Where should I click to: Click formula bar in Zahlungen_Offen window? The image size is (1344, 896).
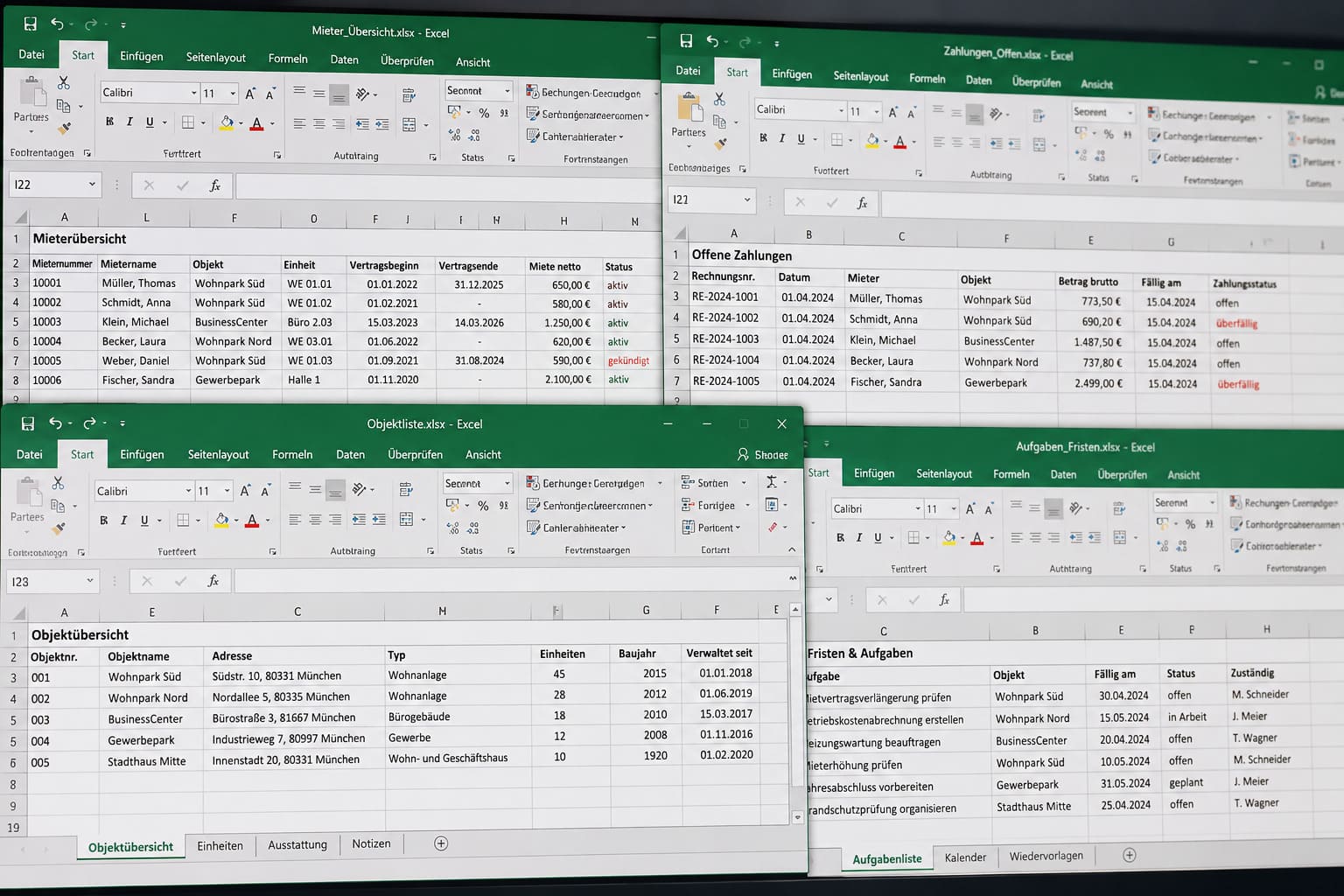click(x=1111, y=207)
